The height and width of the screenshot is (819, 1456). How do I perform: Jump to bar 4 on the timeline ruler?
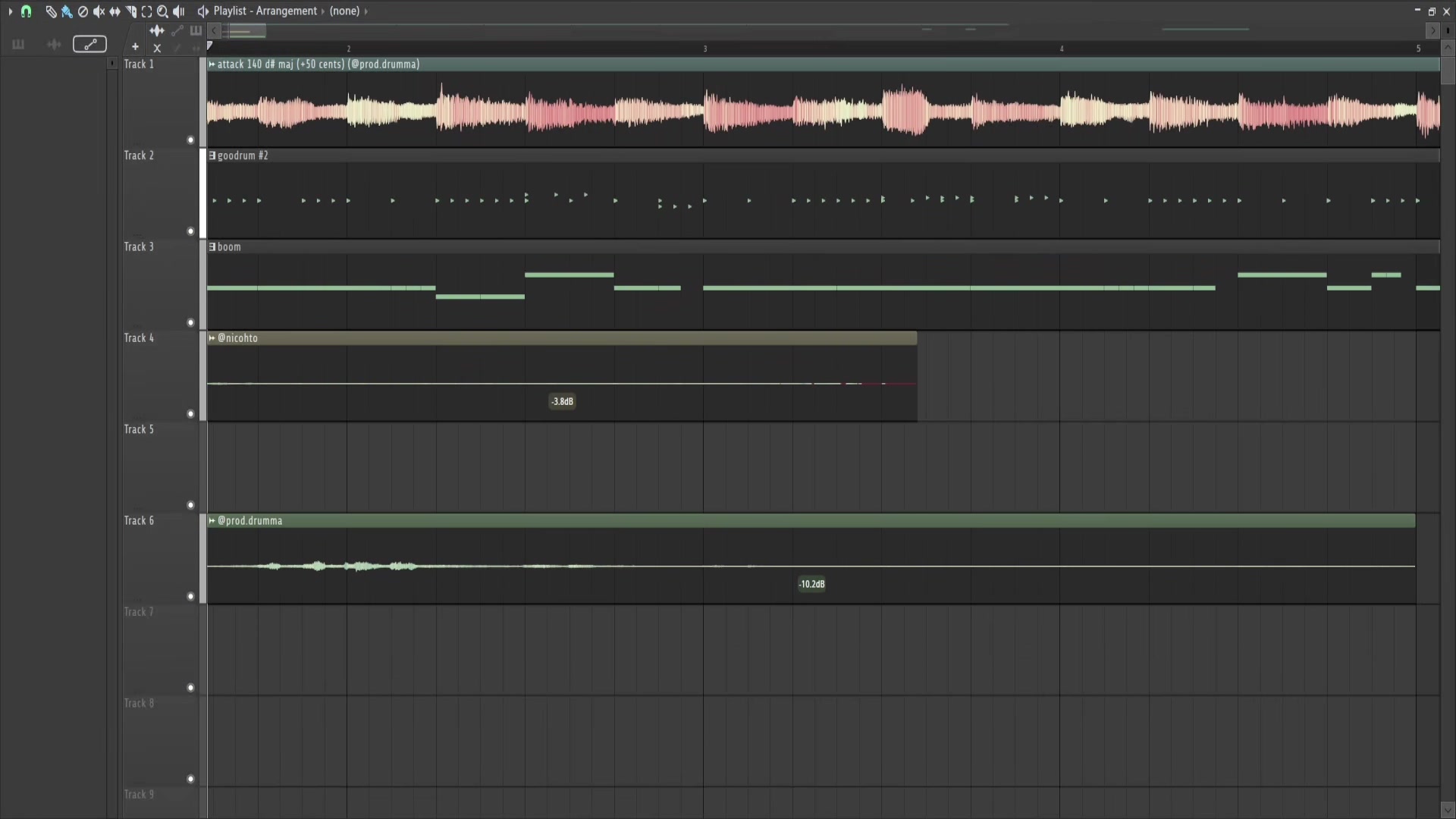tap(1062, 49)
